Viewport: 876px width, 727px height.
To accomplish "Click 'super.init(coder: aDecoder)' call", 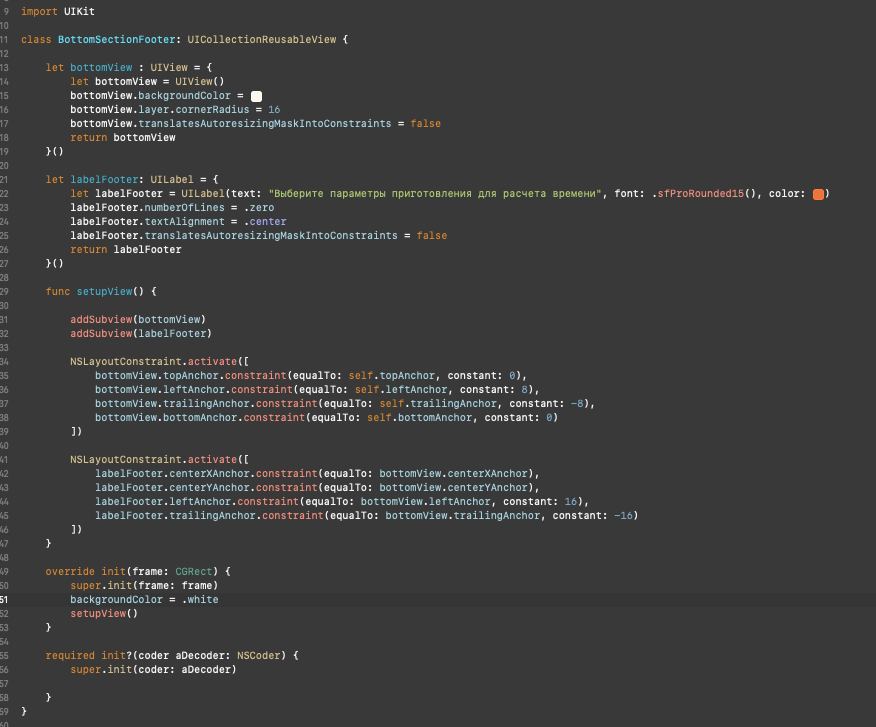I will click(153, 669).
